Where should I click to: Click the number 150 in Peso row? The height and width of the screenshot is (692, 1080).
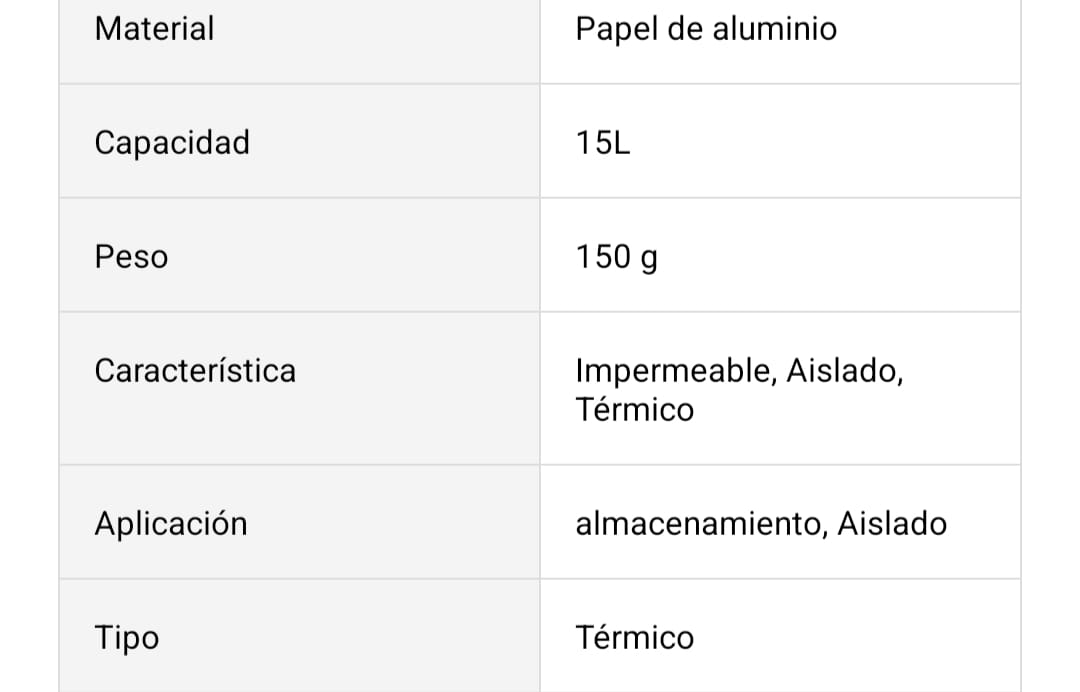point(602,256)
